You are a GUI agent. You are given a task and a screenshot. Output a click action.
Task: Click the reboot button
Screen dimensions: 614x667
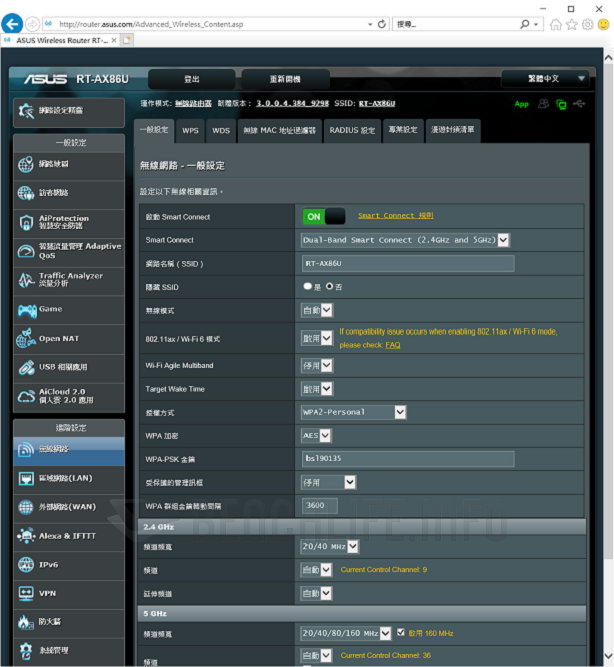pyautogui.click(x=285, y=79)
